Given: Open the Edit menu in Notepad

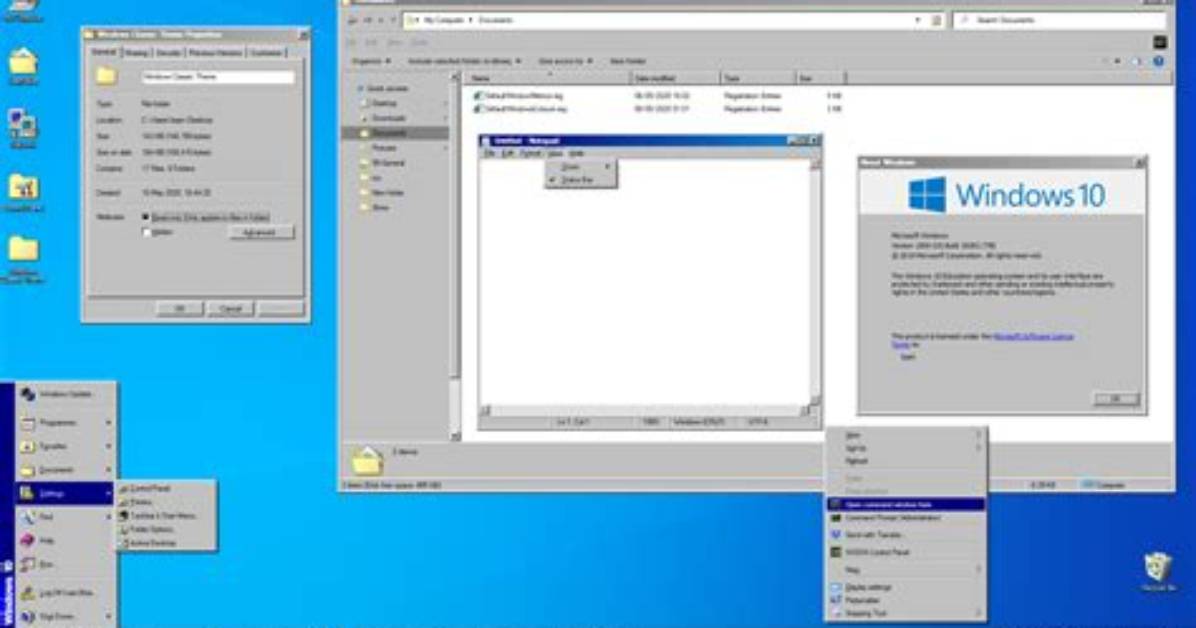Looking at the screenshot, I should tap(507, 153).
